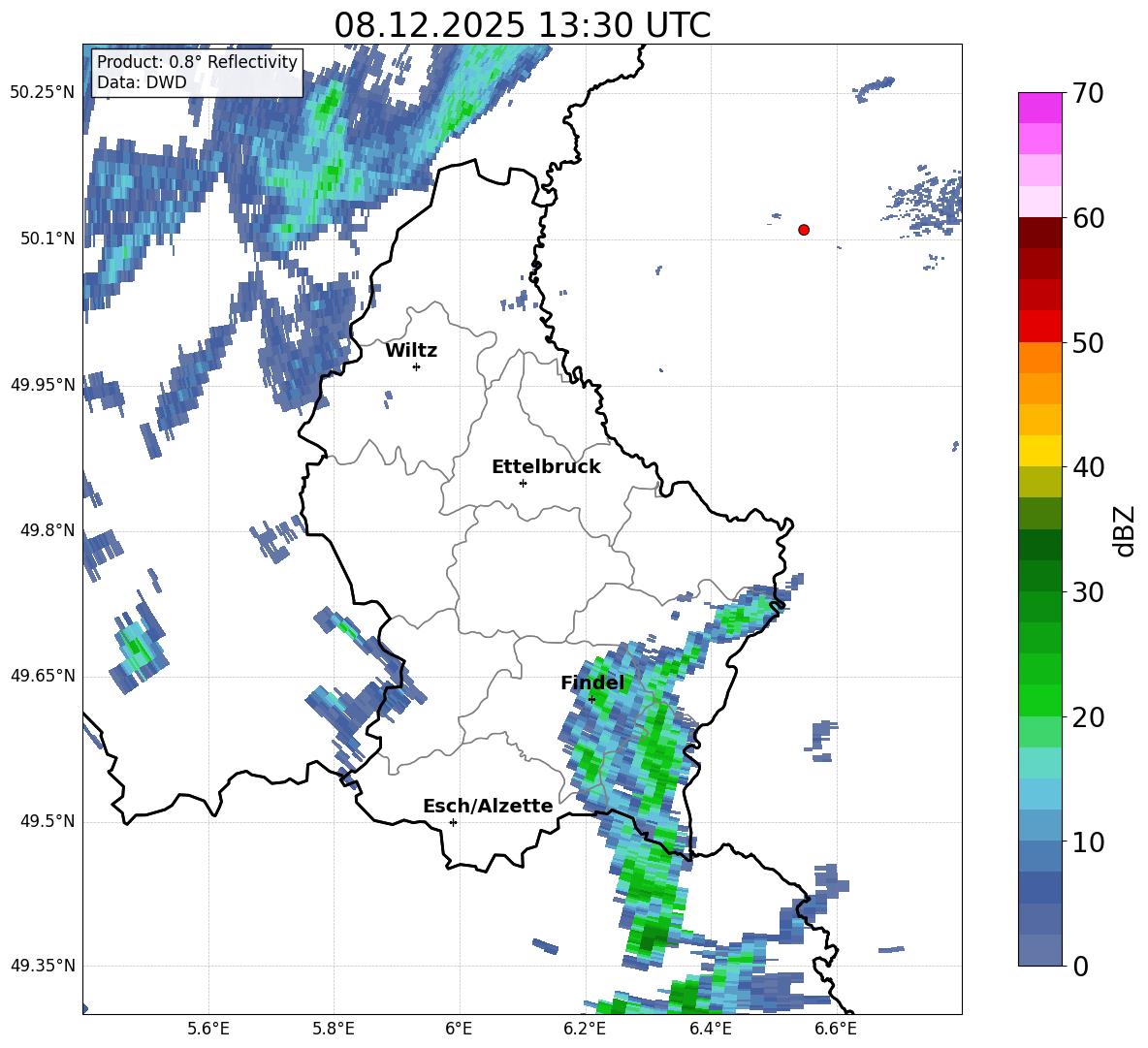The height and width of the screenshot is (1048, 1148).
Task: Click the Ettelbruck cross marker
Action: [x=523, y=483]
